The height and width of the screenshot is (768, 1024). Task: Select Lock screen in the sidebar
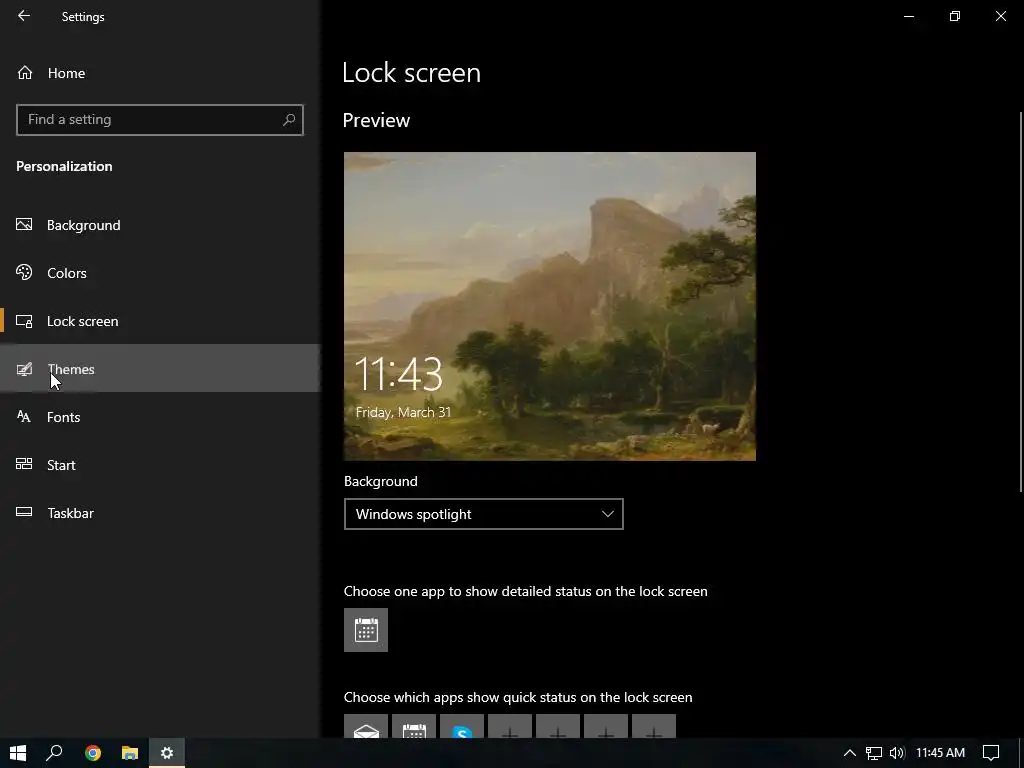tap(160, 321)
